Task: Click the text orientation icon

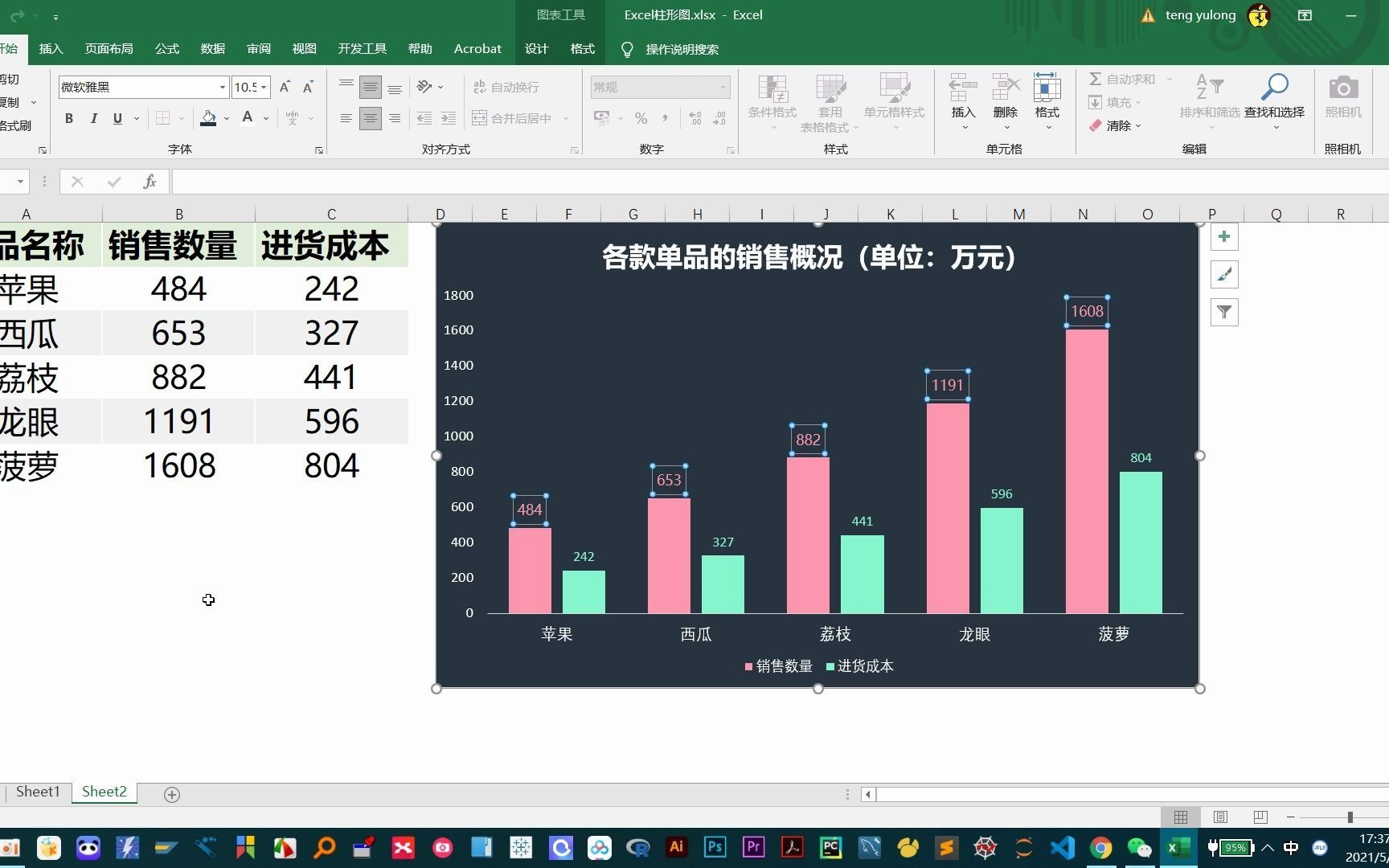Action: point(424,87)
